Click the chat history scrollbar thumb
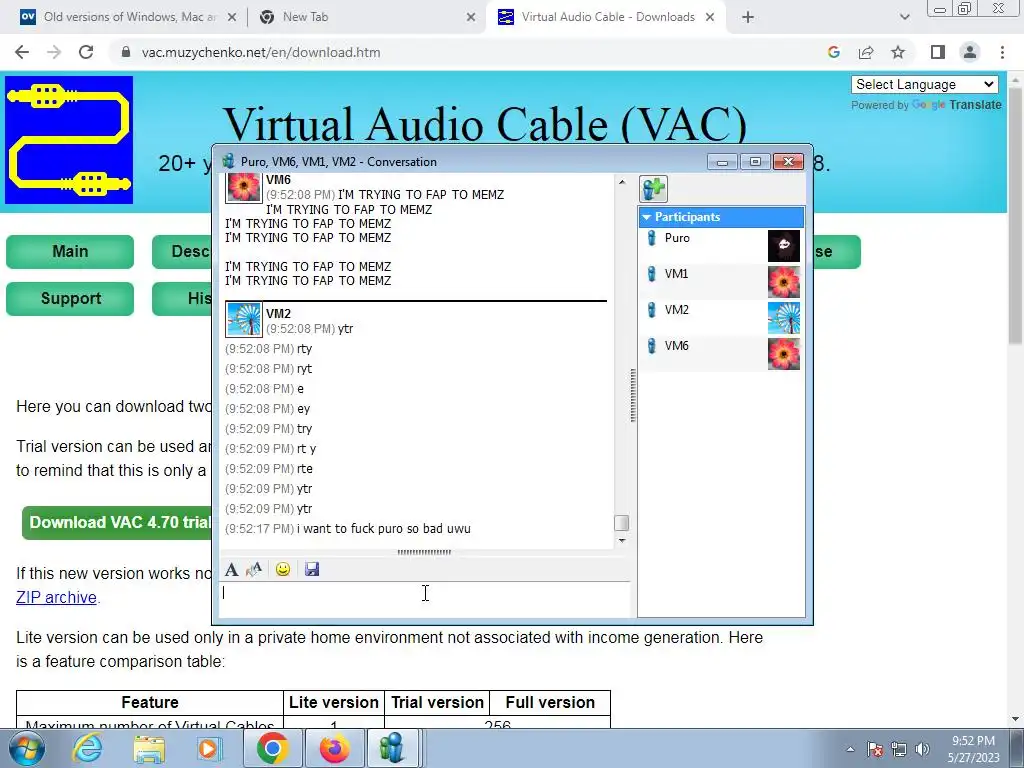The image size is (1024, 768). (x=622, y=522)
